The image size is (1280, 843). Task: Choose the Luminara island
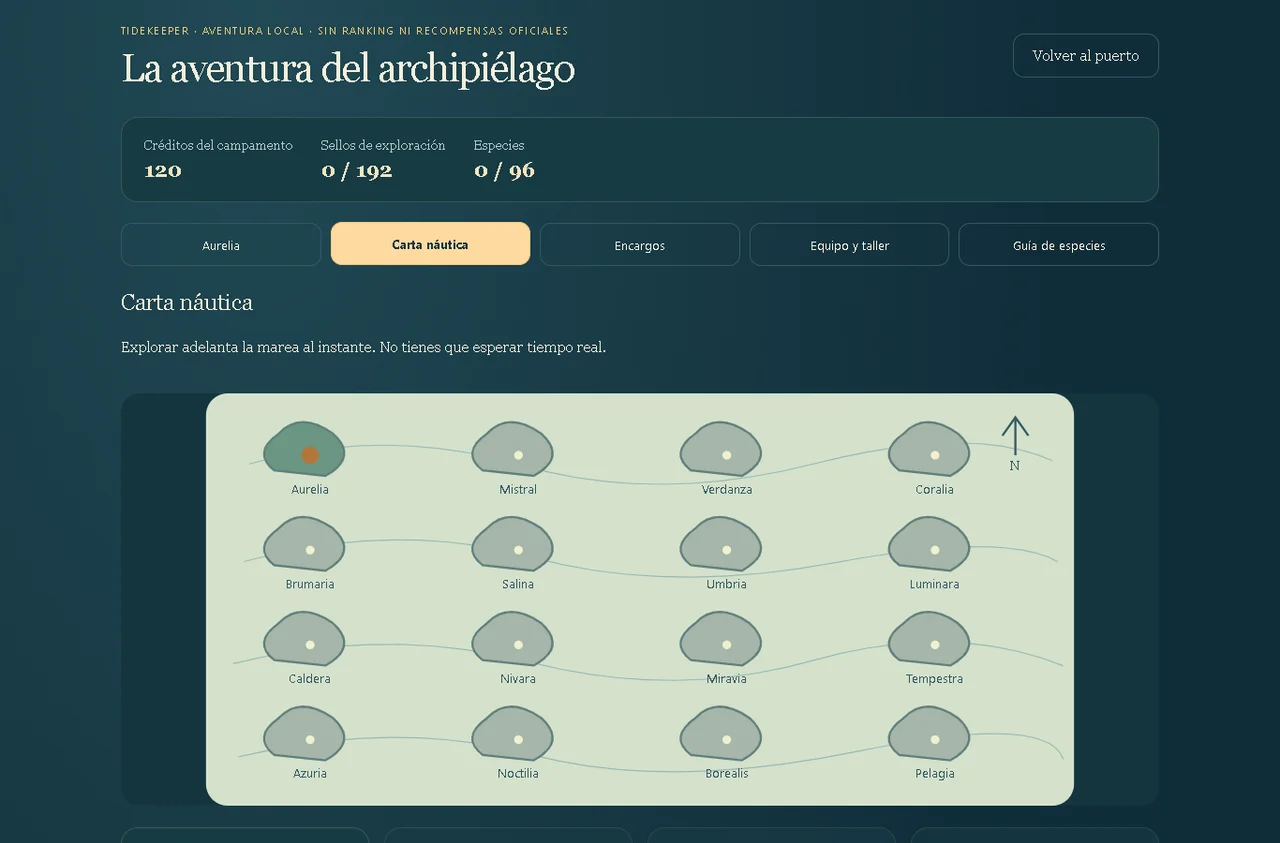pos(929,544)
